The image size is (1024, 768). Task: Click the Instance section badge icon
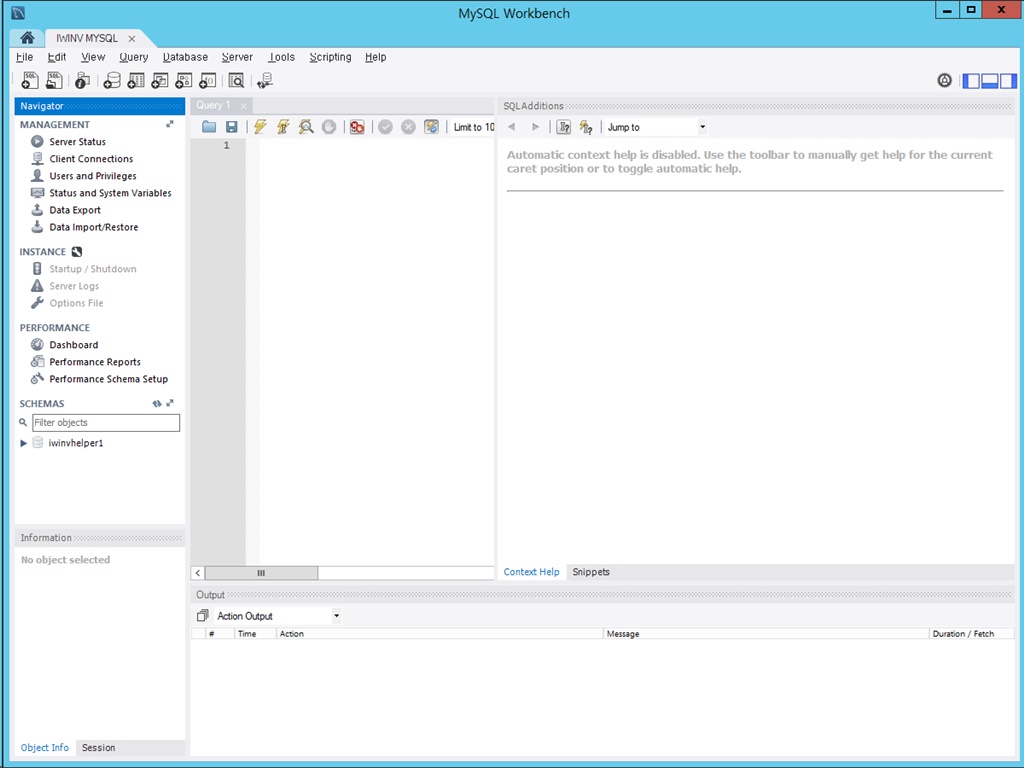pos(76,251)
